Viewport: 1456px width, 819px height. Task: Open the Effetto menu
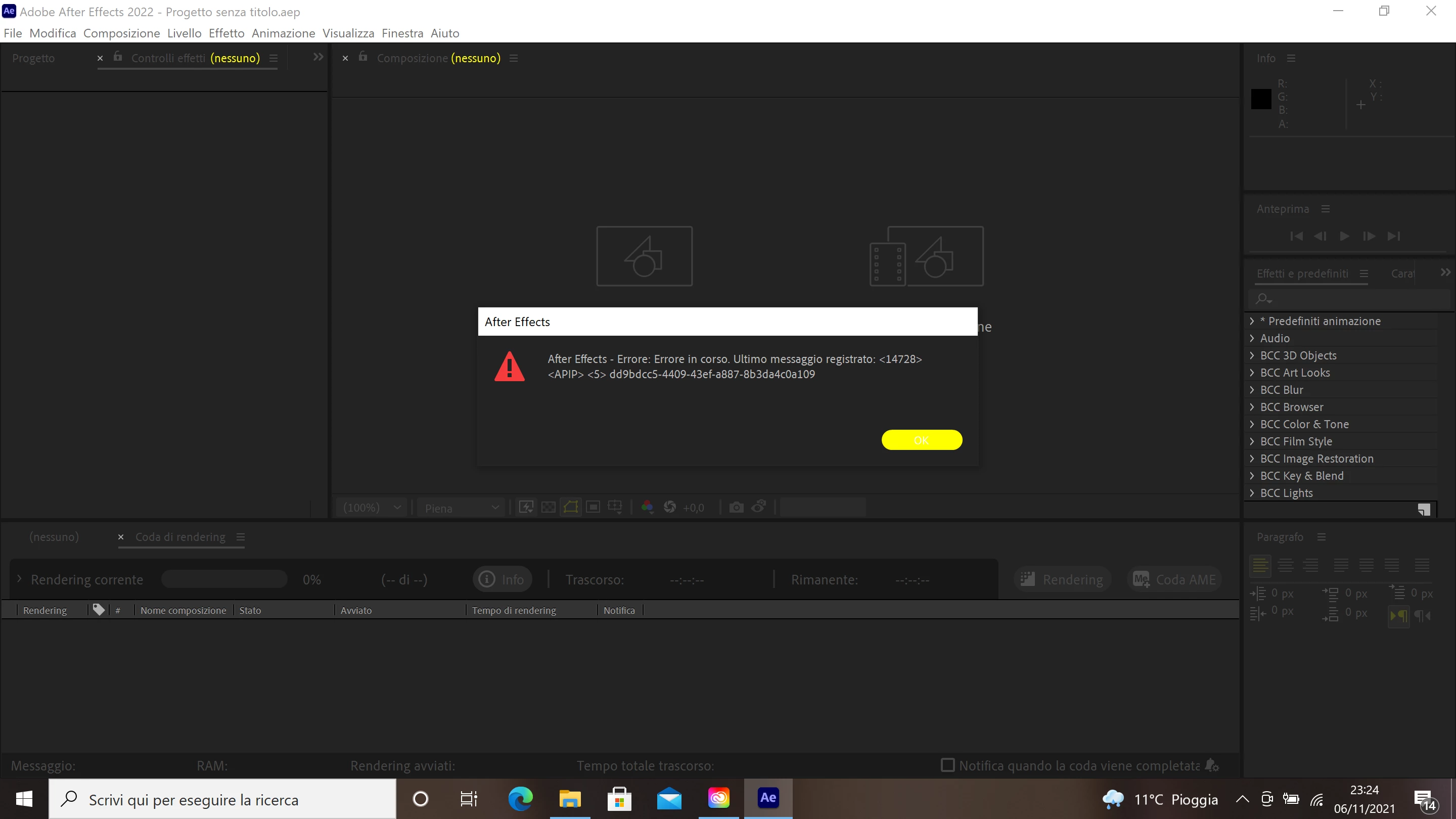click(226, 33)
